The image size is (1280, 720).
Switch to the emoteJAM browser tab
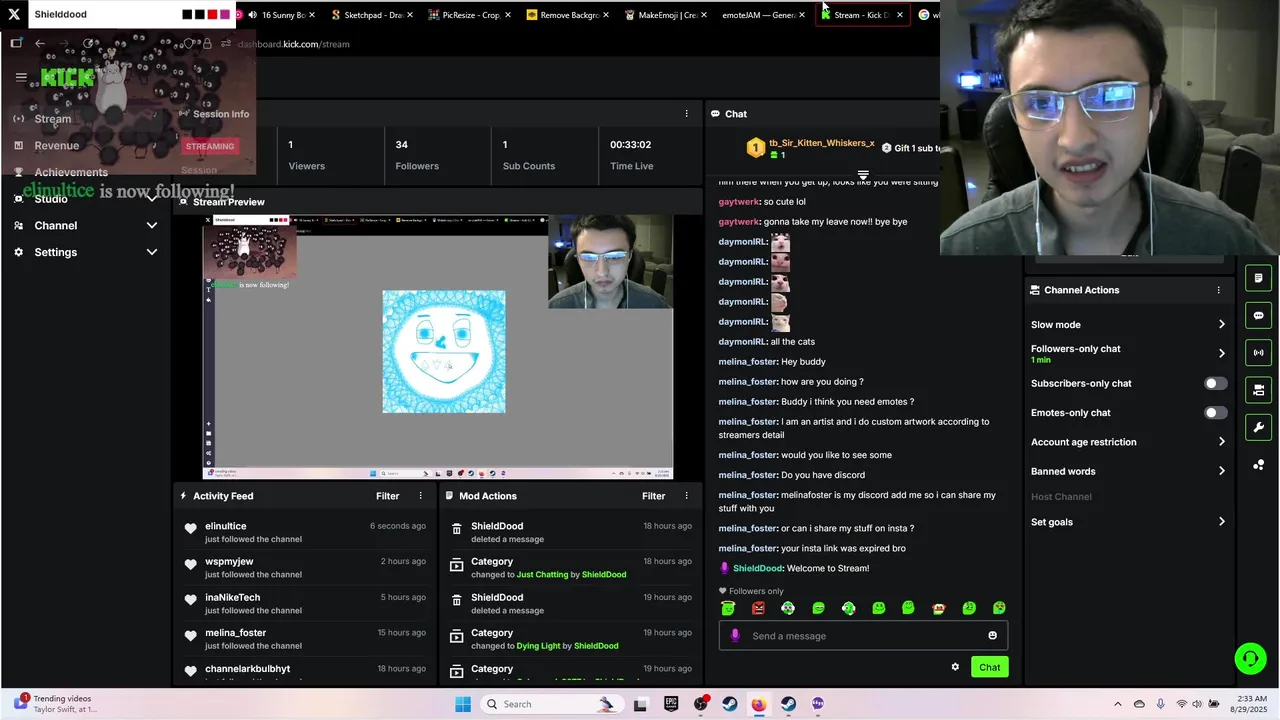coord(764,15)
